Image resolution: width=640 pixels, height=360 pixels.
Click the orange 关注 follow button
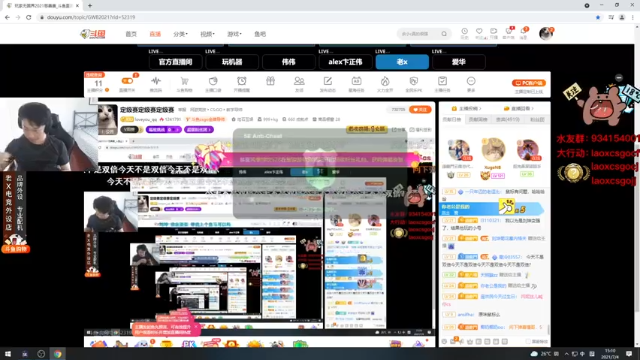click(x=420, y=109)
